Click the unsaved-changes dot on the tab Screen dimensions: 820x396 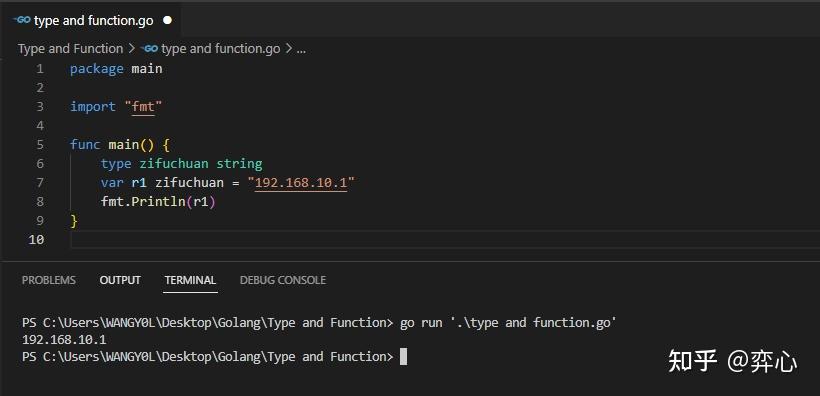click(167, 20)
